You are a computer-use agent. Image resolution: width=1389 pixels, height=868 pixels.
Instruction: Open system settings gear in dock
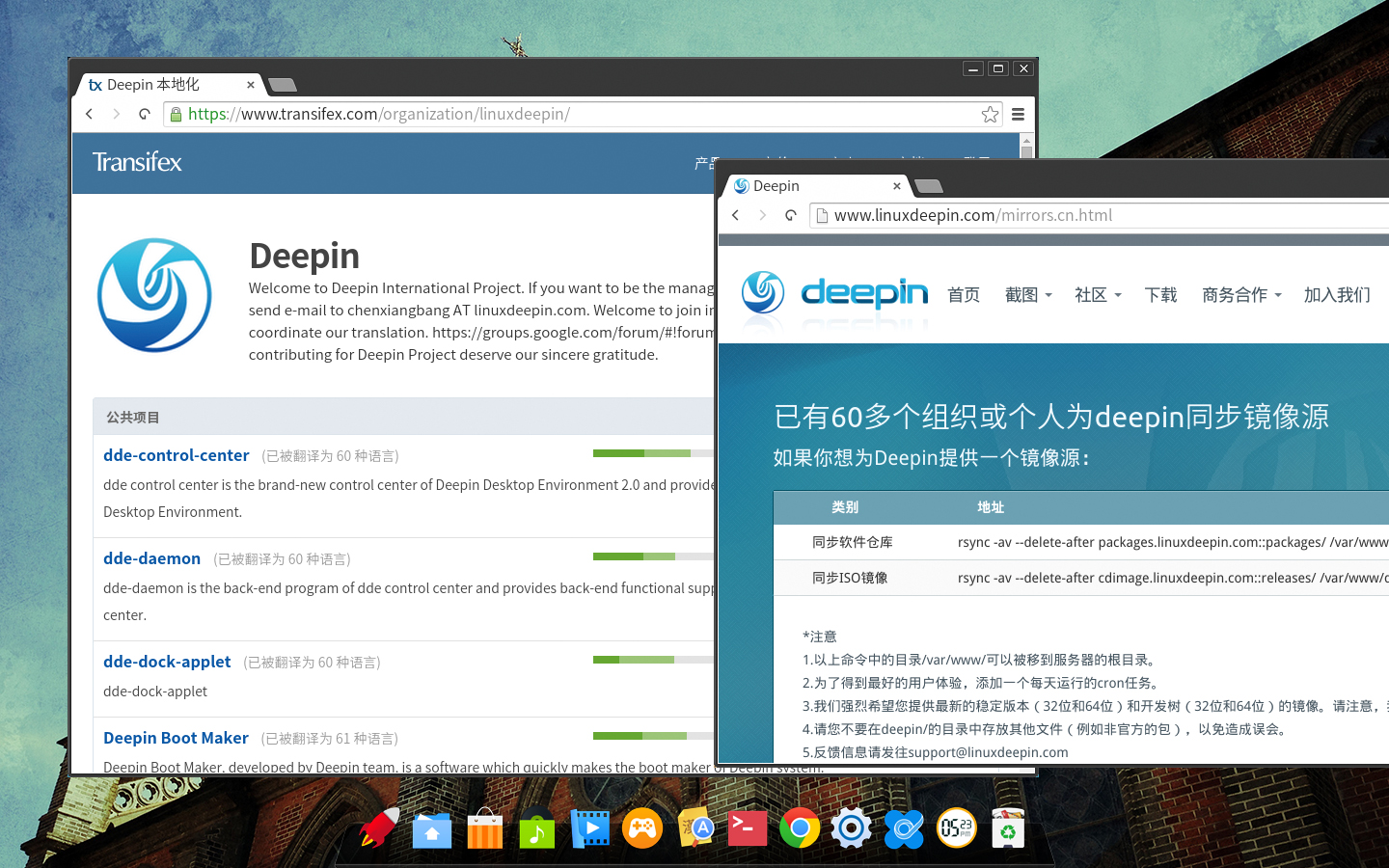point(852,827)
